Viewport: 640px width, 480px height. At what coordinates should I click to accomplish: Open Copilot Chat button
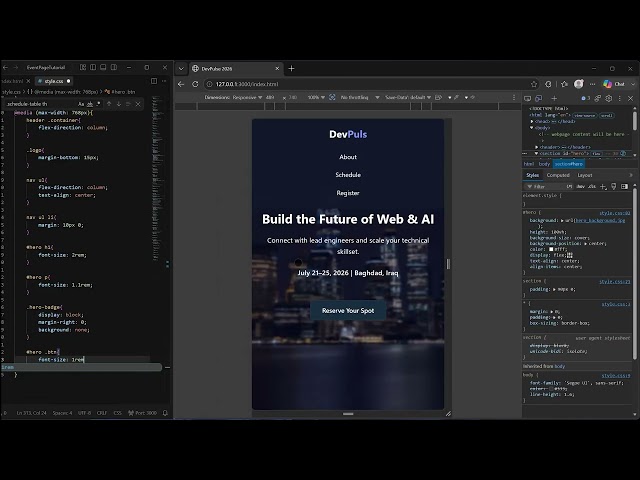tap(615, 84)
